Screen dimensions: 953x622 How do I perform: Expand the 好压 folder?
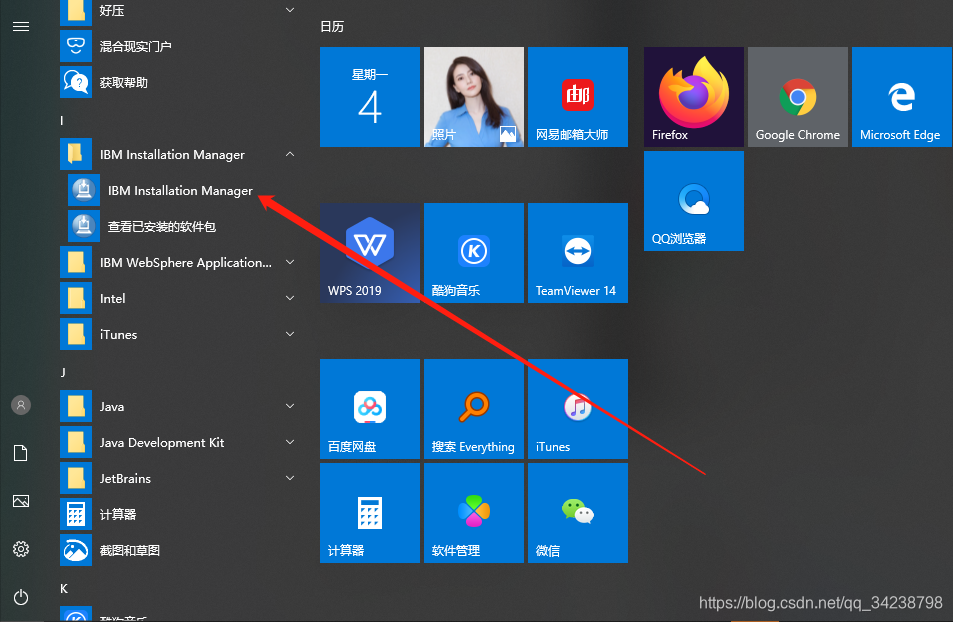tap(290, 10)
